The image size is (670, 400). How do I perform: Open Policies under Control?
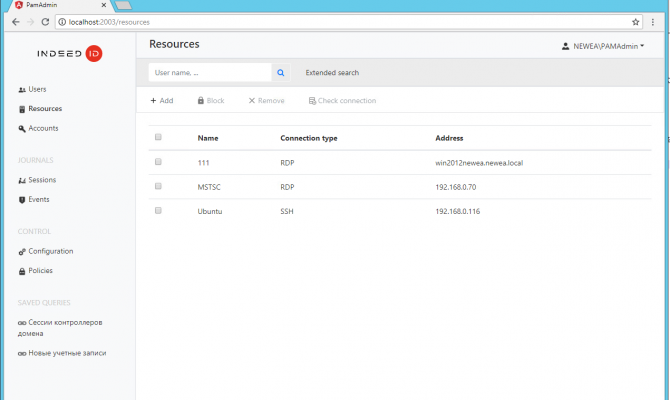tap(40, 271)
